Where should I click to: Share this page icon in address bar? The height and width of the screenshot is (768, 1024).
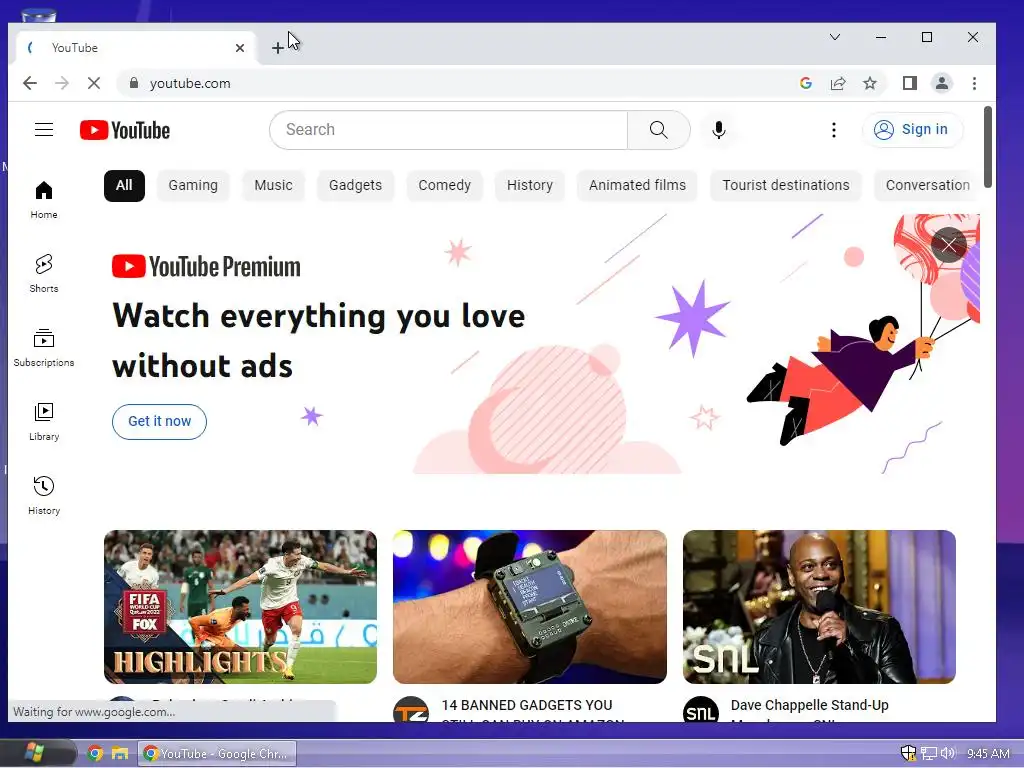[x=838, y=83]
